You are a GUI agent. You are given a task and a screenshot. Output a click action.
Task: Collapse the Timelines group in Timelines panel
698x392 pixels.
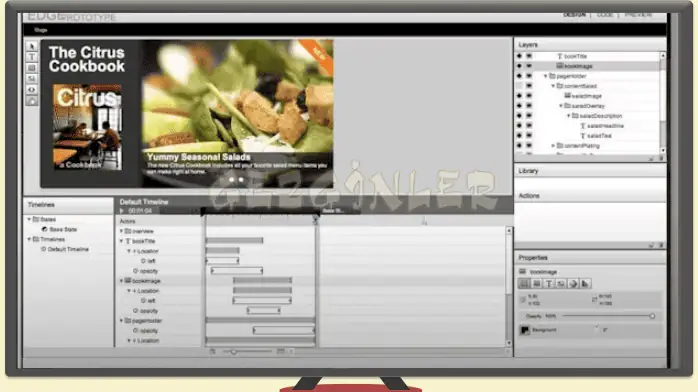(x=29, y=239)
